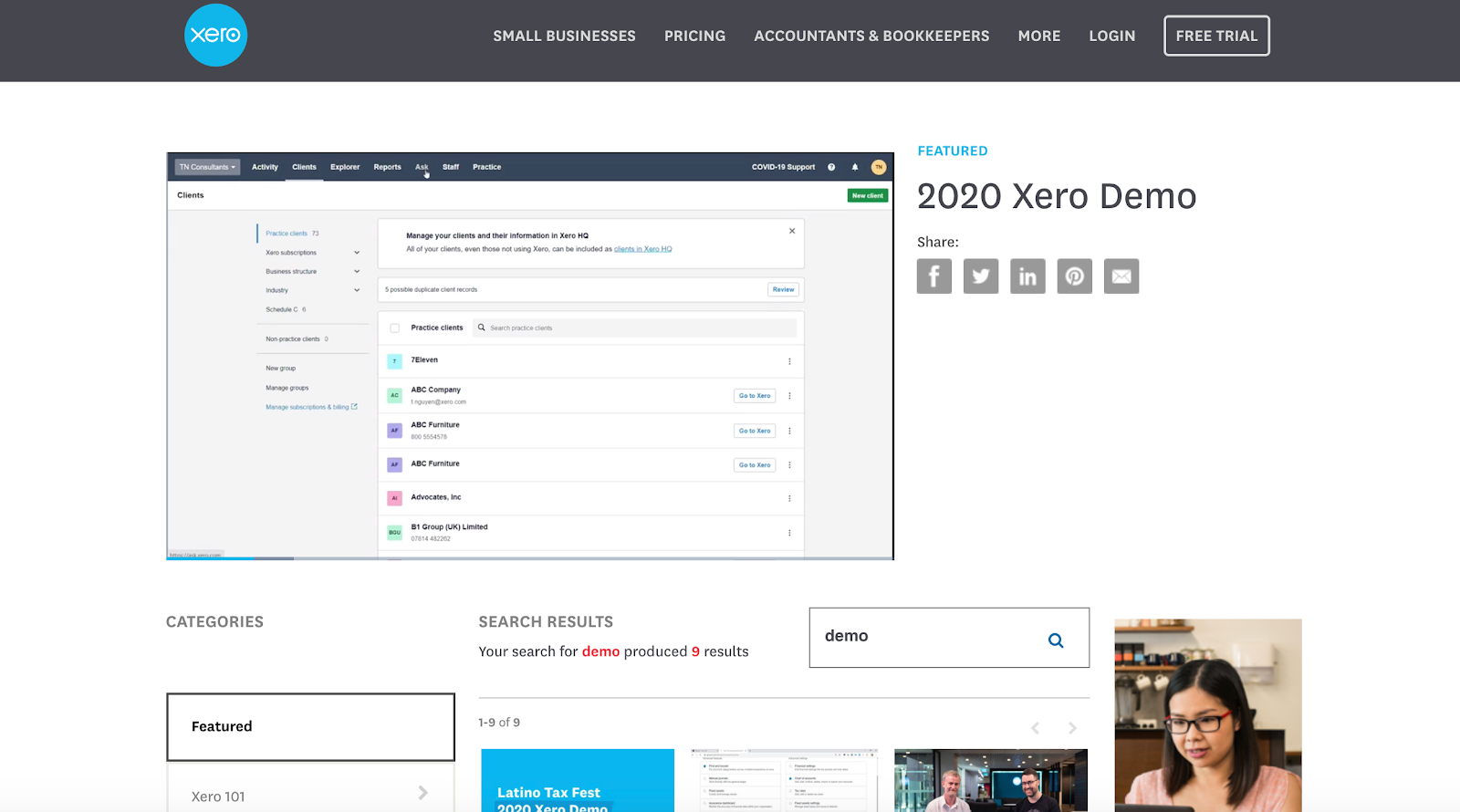1460x812 pixels.
Task: Go to Login
Action: 1112,36
